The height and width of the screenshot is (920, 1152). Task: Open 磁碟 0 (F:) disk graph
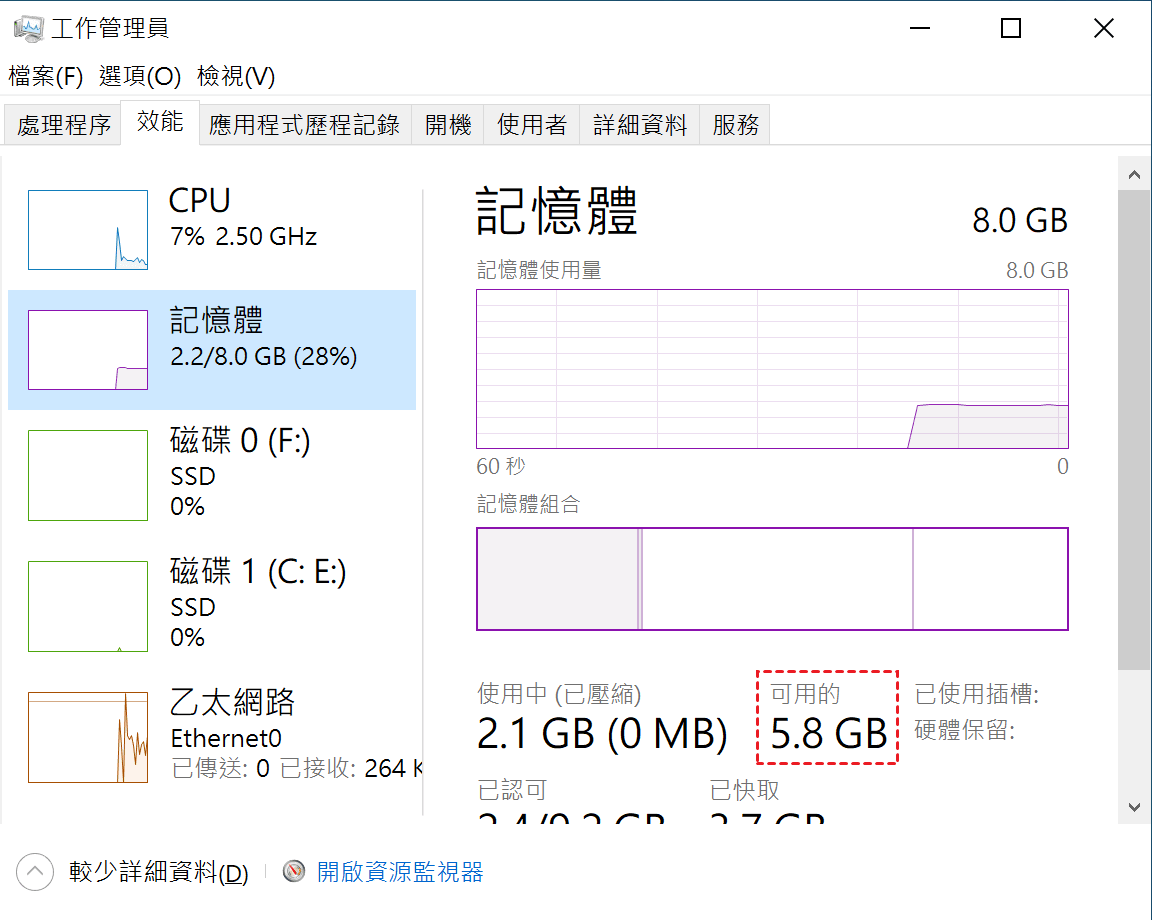pos(88,475)
